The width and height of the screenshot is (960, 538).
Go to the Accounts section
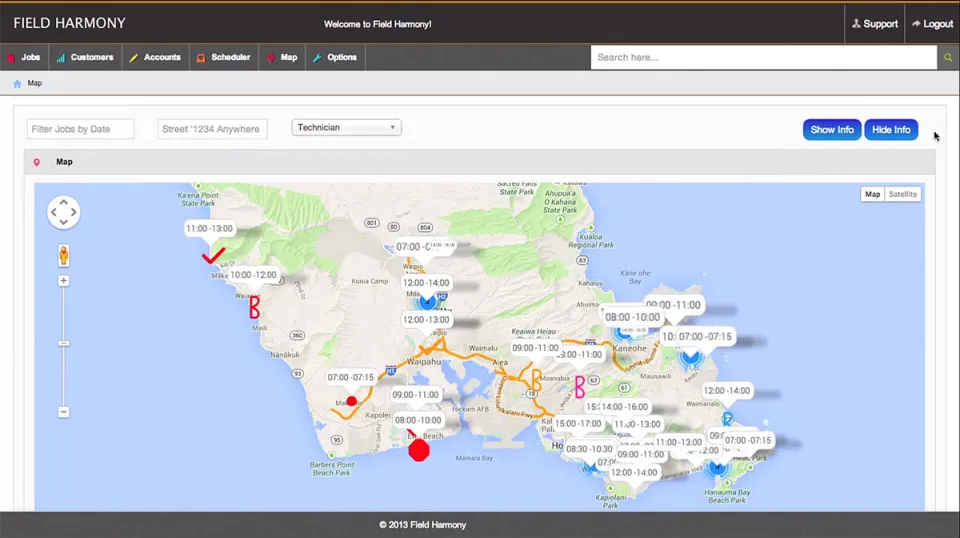click(156, 58)
